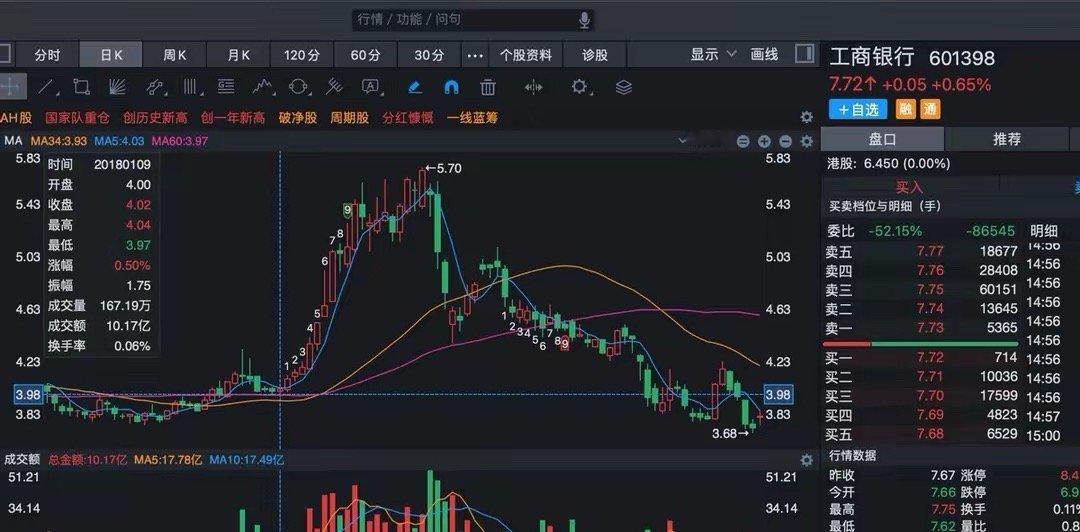Open the 个股资料 stock info tab
The width and height of the screenshot is (1080, 532).
[526, 55]
